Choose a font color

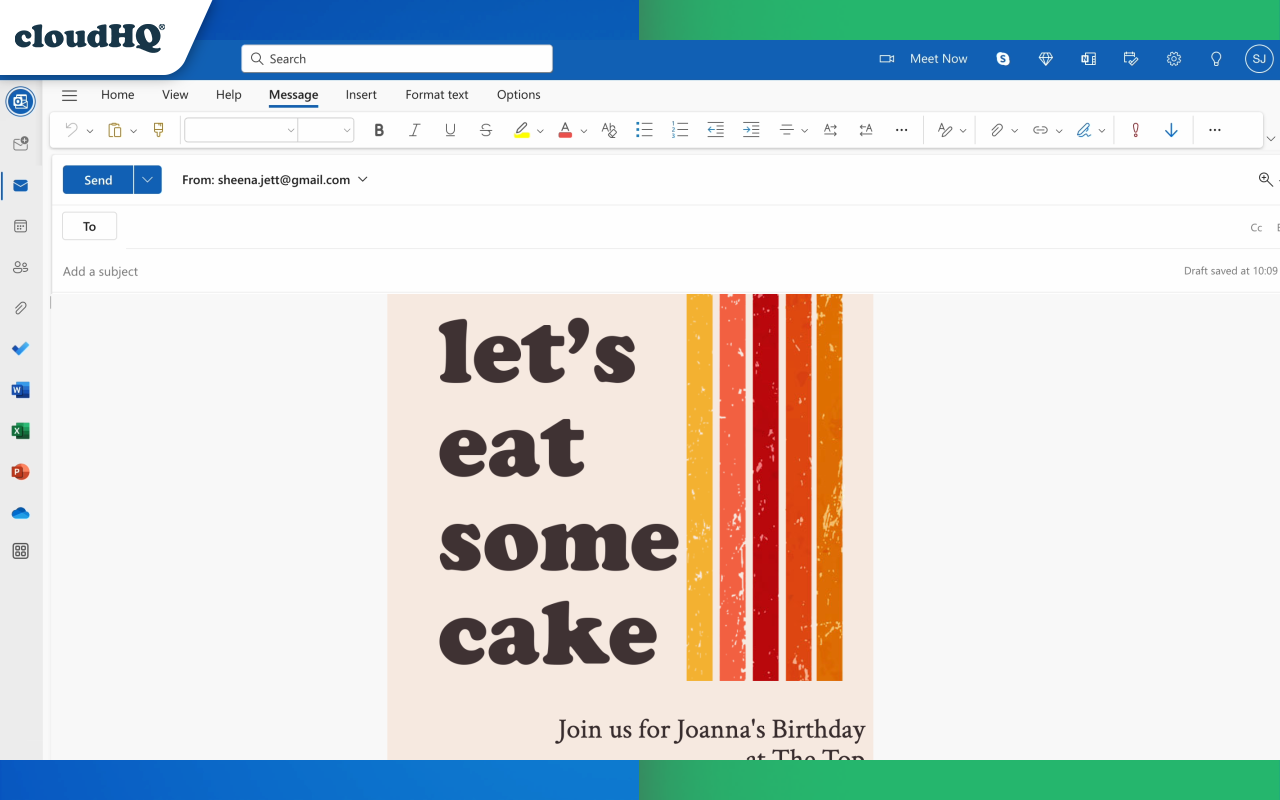(564, 129)
